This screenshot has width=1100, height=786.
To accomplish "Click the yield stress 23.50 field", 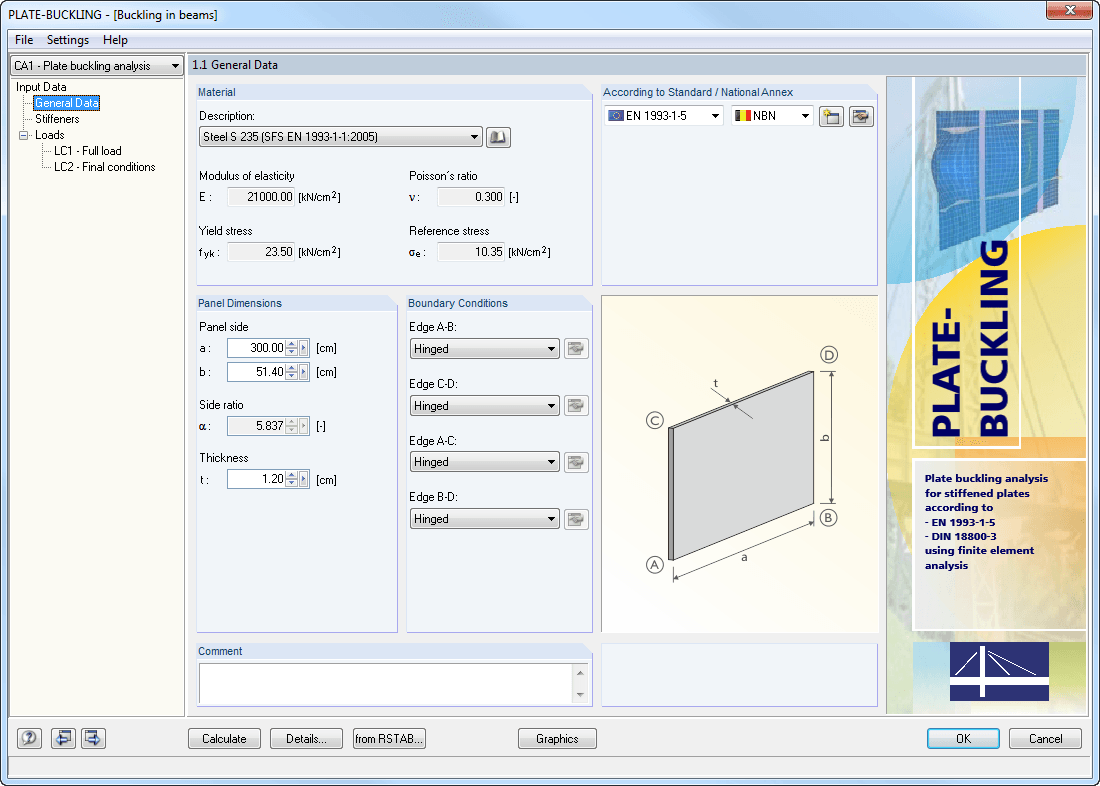I will pyautogui.click(x=261, y=252).
